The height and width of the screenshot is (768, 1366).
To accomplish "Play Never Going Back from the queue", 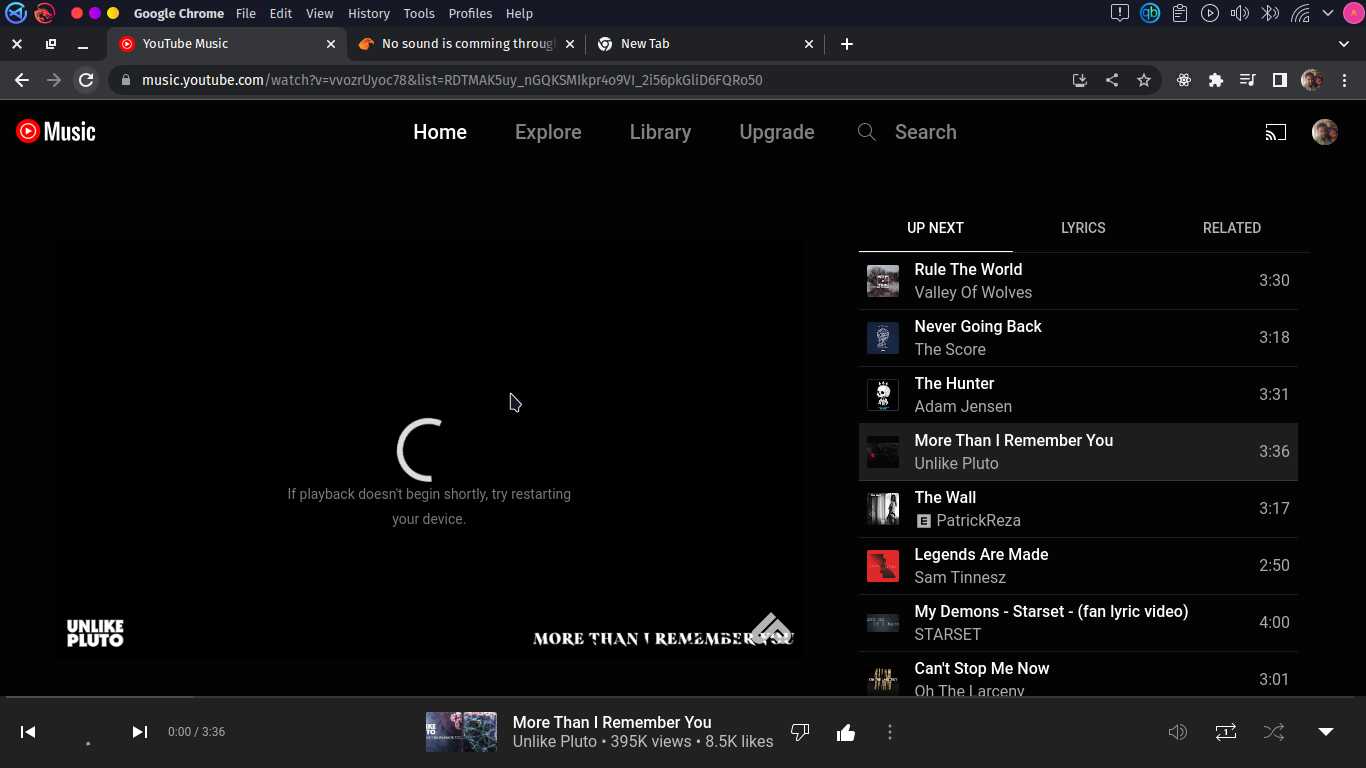I will pyautogui.click(x=1078, y=338).
